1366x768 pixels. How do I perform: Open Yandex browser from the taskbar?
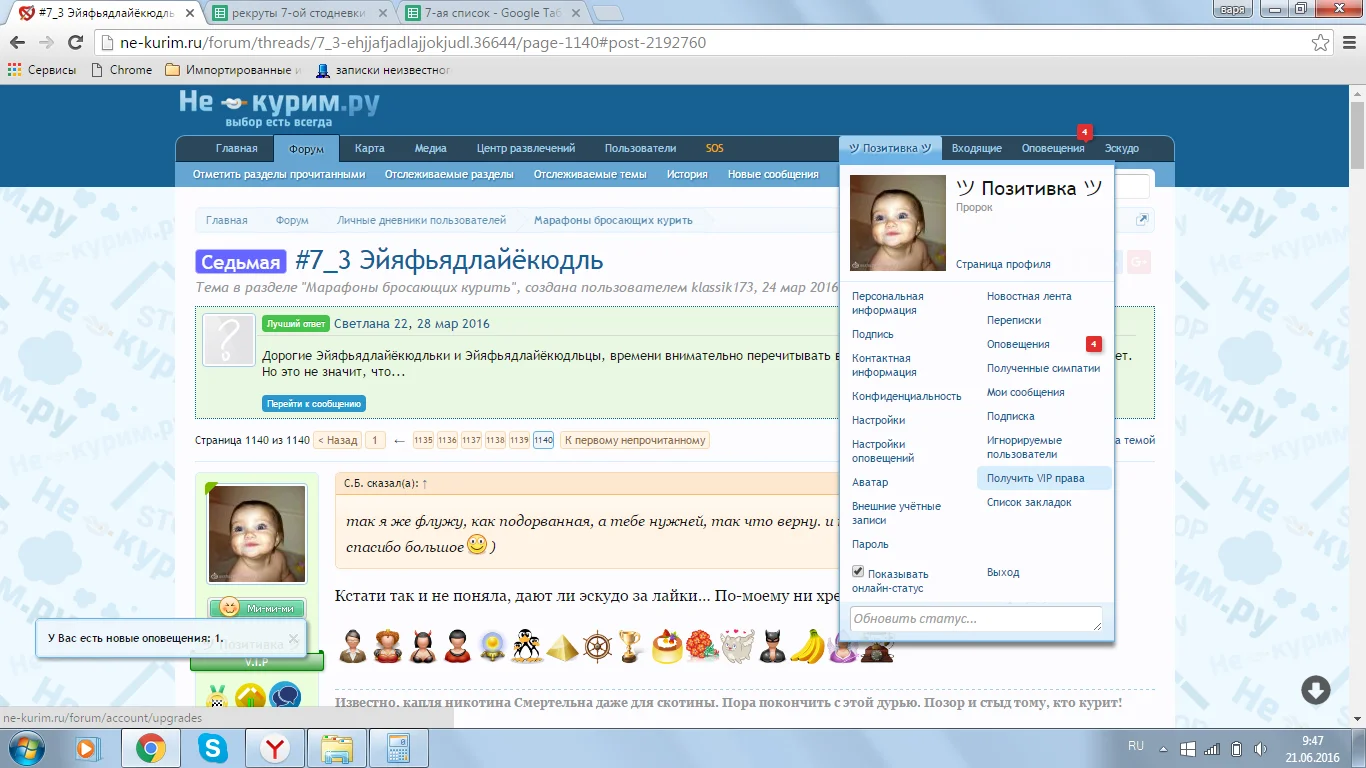(274, 748)
